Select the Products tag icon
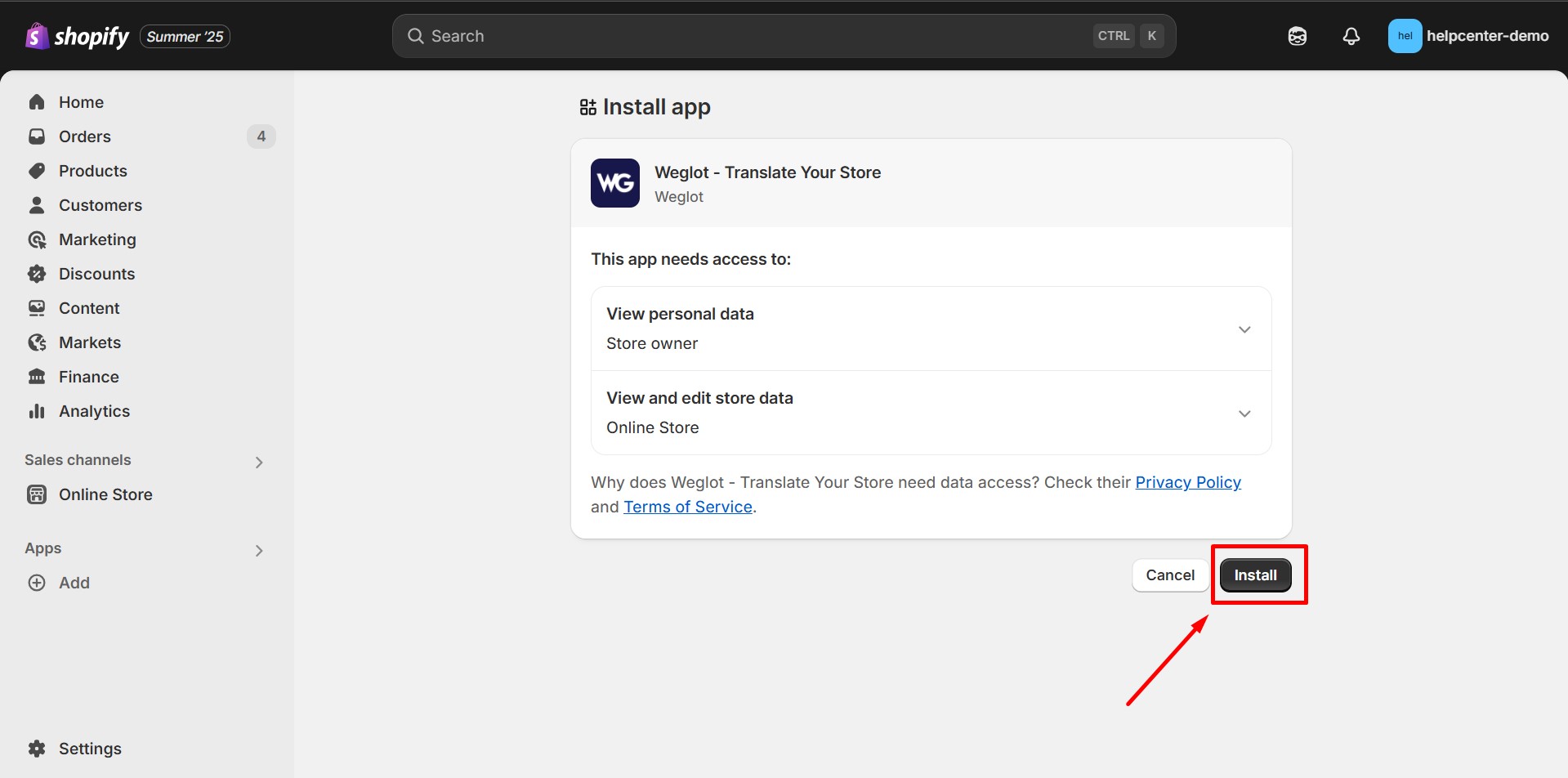 tap(38, 170)
